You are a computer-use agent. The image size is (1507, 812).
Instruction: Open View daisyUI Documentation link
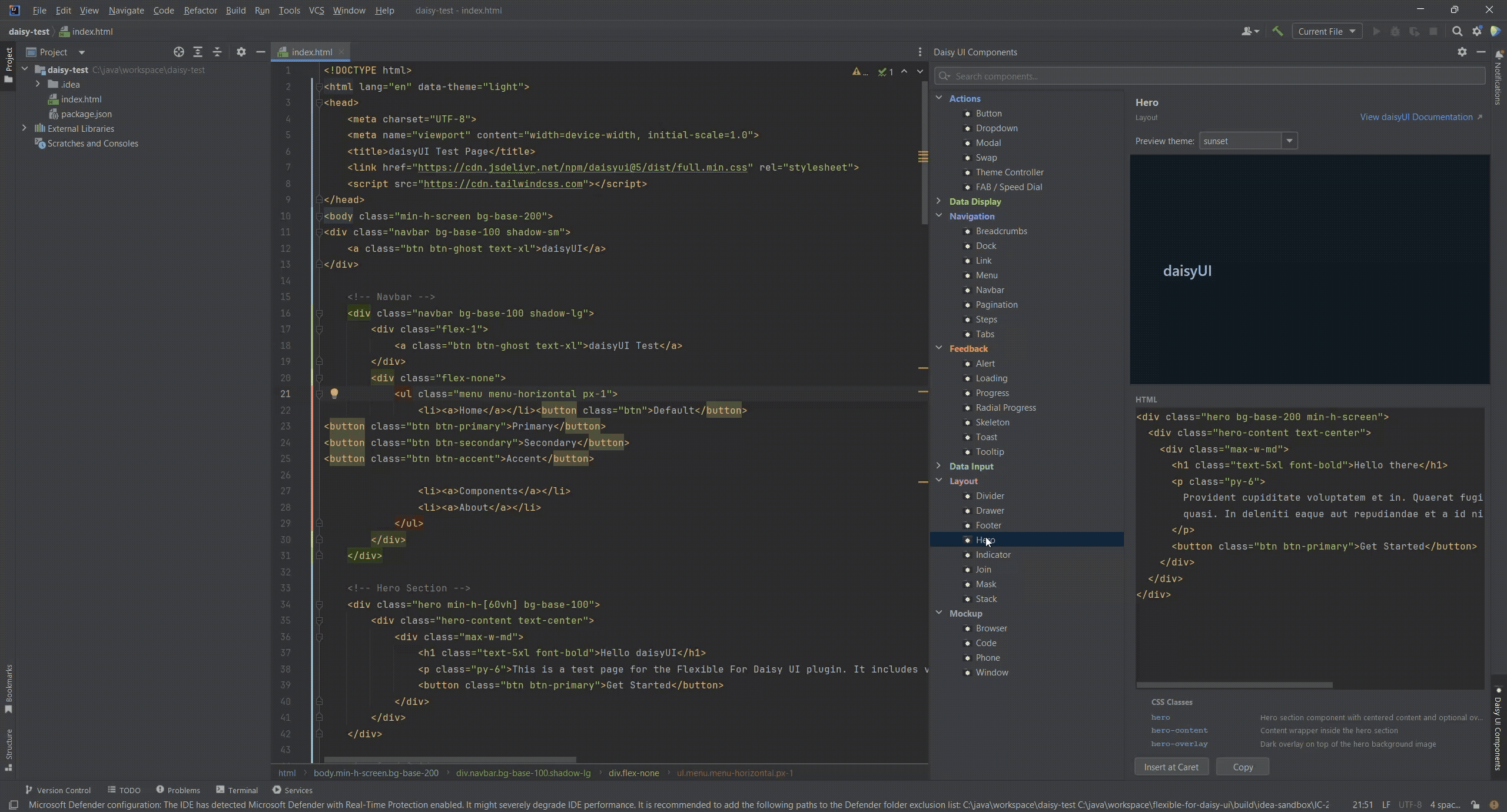(1420, 117)
